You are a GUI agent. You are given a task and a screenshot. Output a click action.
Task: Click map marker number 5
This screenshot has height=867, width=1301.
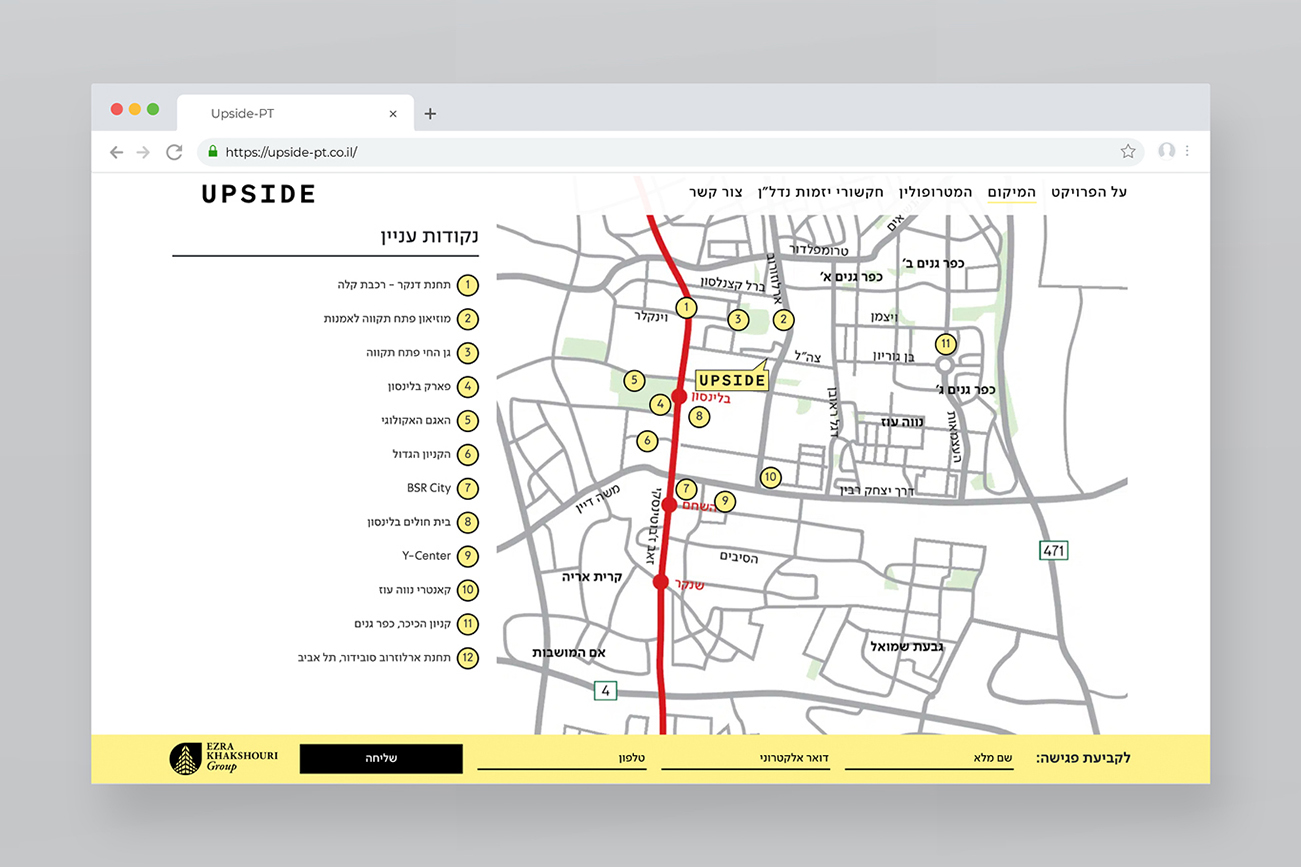point(633,380)
